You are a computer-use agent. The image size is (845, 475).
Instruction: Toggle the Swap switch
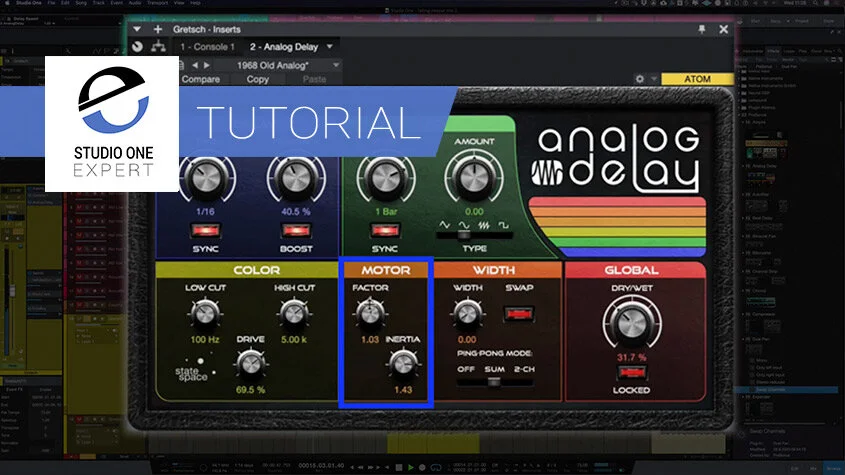coord(518,313)
